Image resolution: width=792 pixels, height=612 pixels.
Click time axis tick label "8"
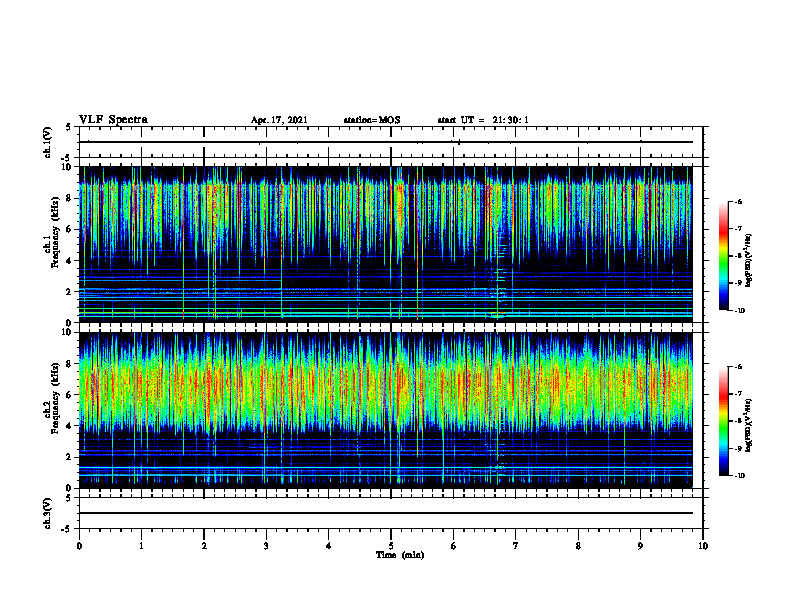point(578,546)
